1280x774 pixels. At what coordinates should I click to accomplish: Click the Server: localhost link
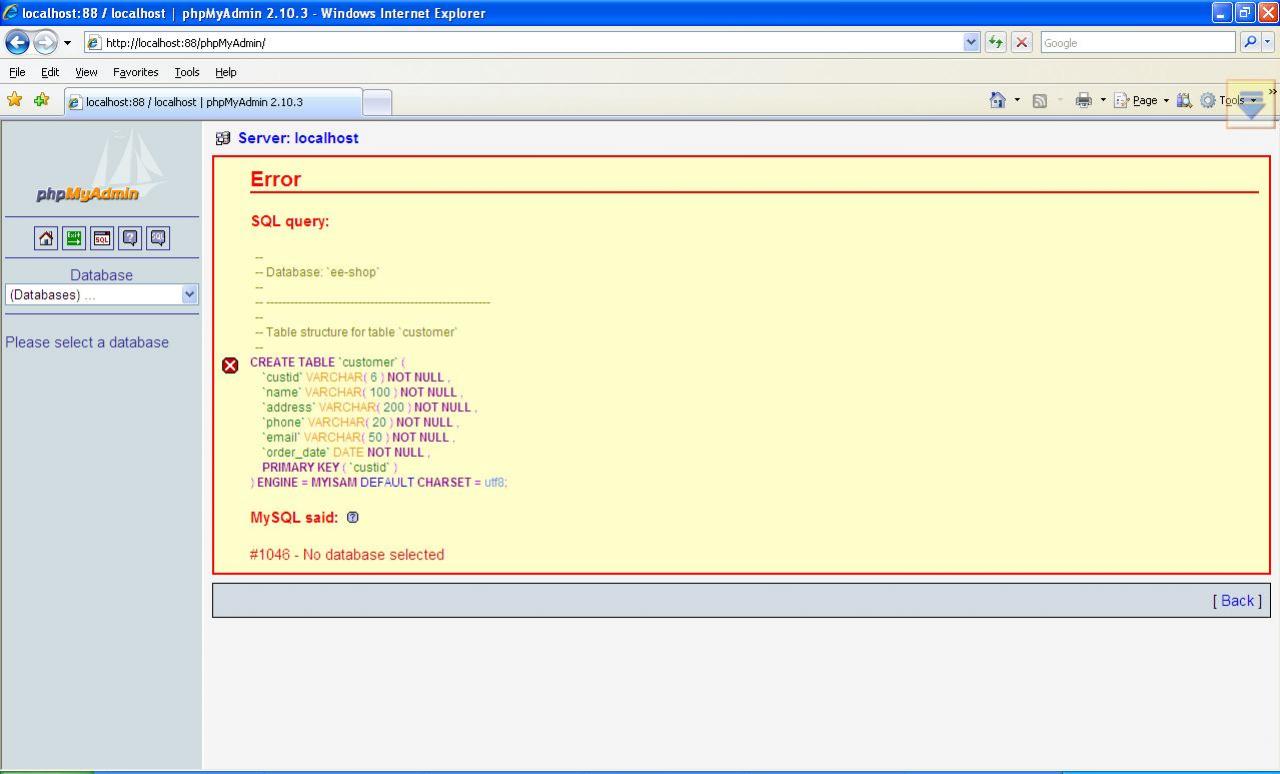(x=298, y=138)
